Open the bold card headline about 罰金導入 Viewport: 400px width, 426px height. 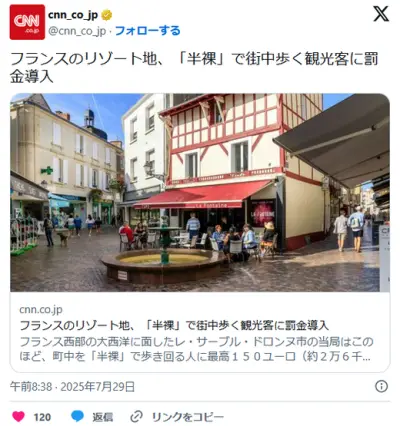pos(174,325)
